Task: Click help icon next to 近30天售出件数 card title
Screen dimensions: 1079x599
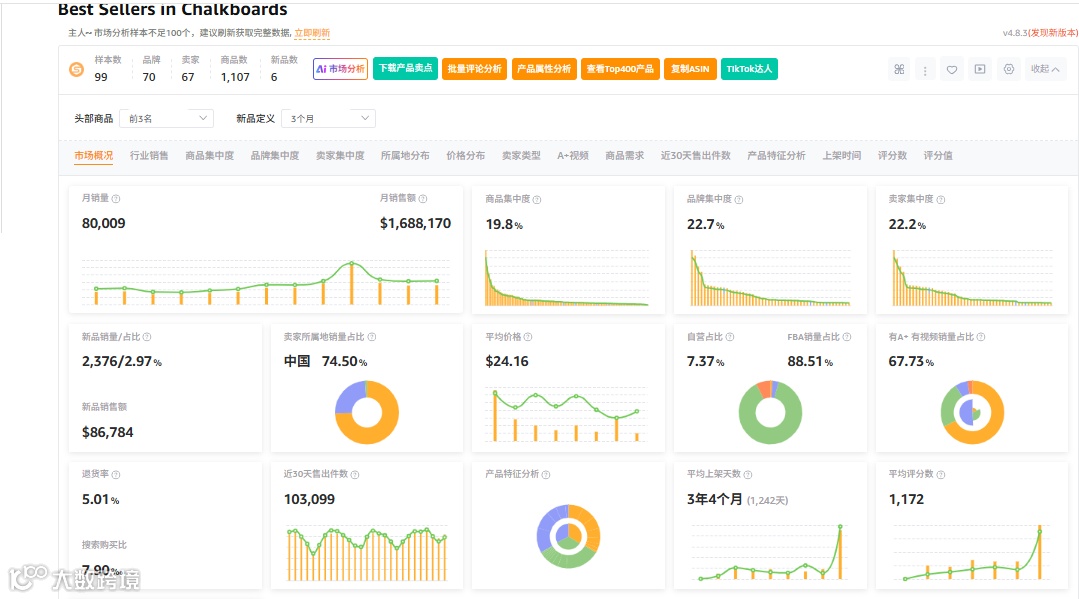Action: [354, 474]
